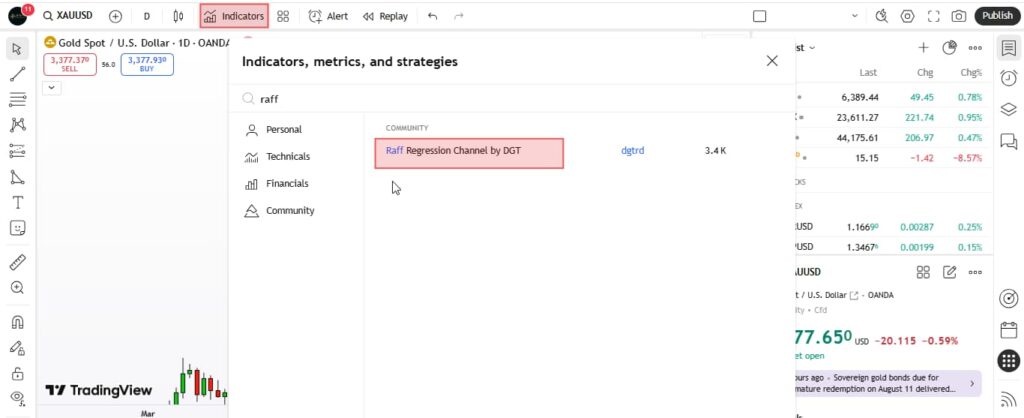Open quick search icon in top bar
Viewport: 1024px width, 418px height.
[x=882, y=16]
